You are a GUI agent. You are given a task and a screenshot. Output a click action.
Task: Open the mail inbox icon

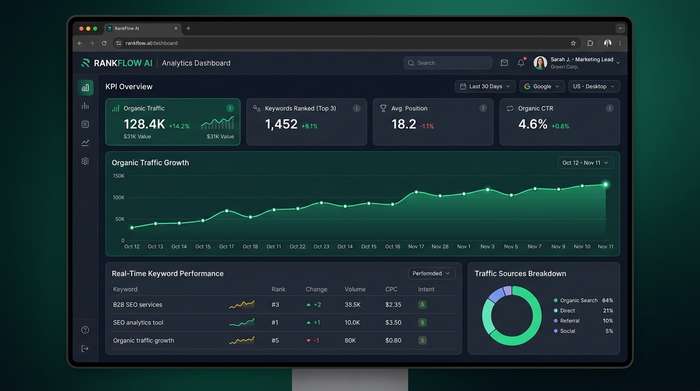pos(504,63)
